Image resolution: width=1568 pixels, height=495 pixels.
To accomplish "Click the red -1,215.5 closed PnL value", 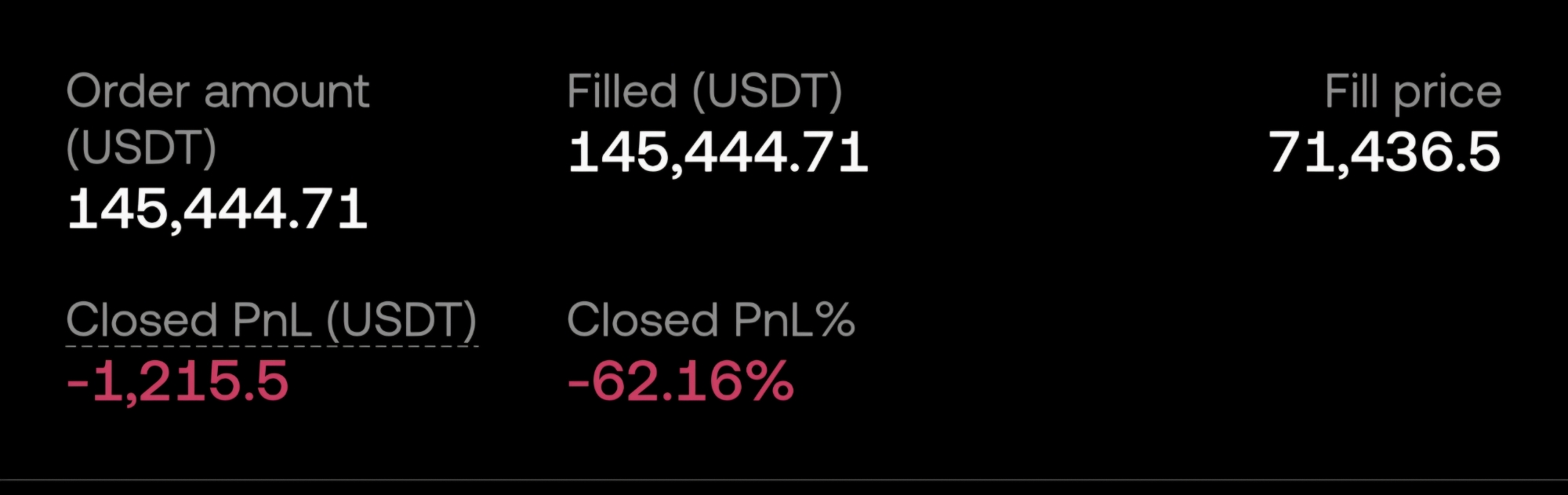I will (178, 382).
